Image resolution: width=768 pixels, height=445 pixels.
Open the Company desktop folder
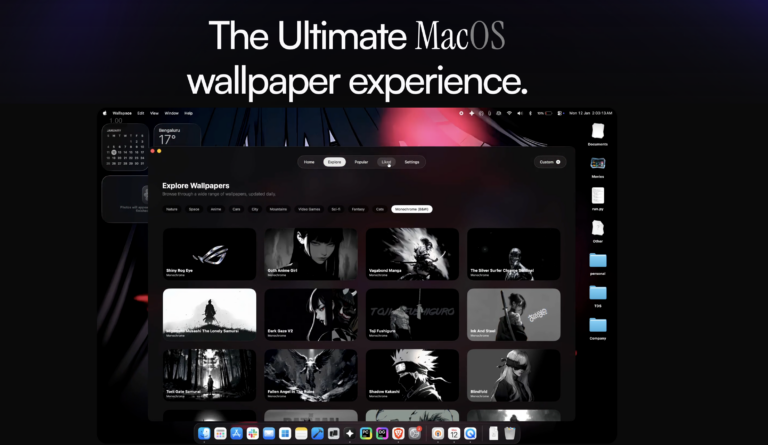(x=598, y=328)
